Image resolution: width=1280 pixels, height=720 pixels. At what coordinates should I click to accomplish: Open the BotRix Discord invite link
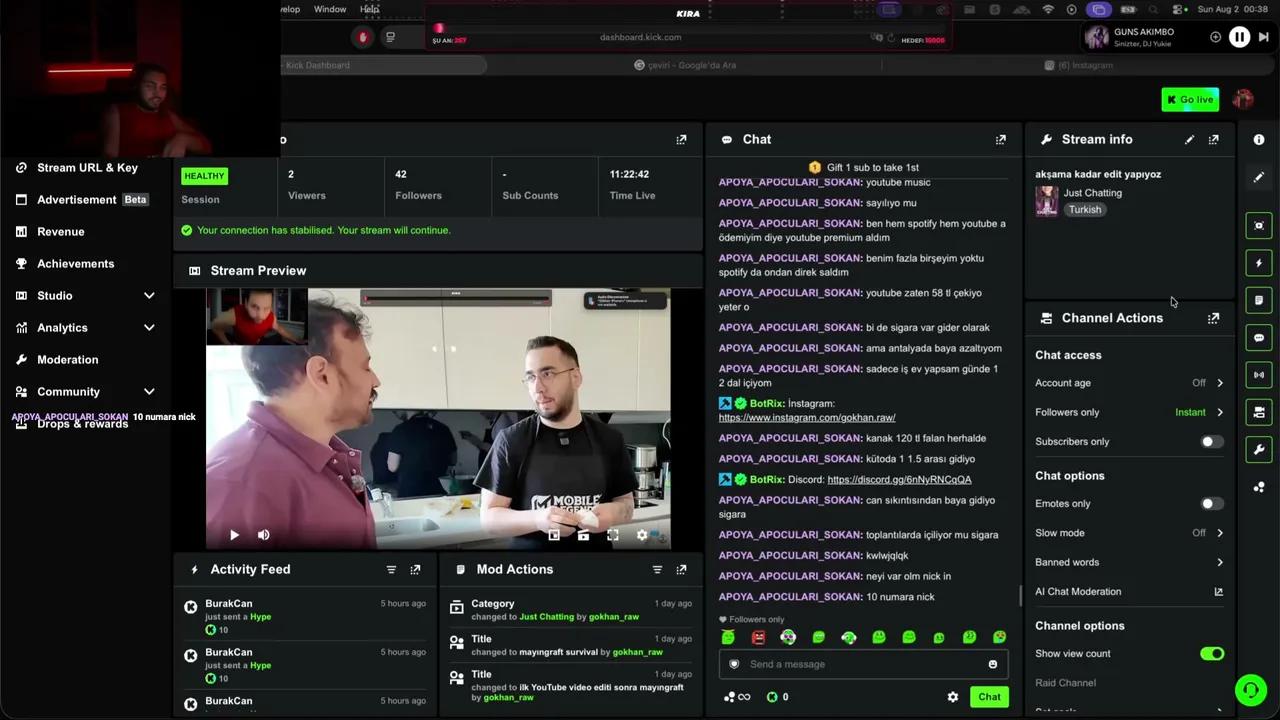click(899, 480)
